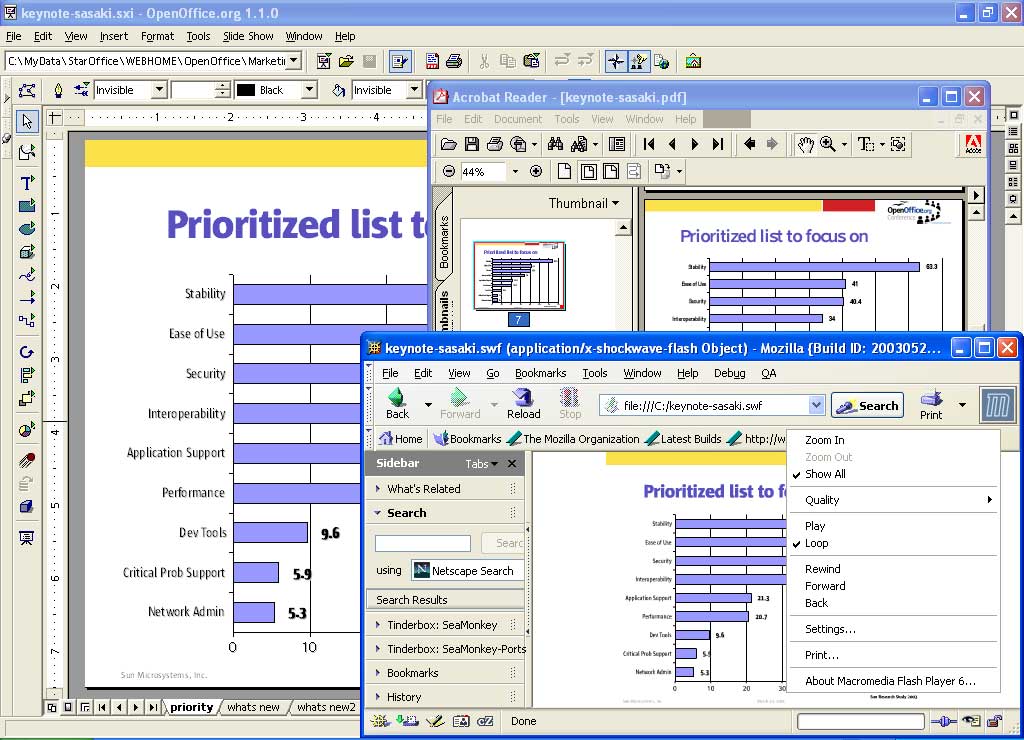Click the page 7 thumbnail in Acrobat
The image size is (1024, 740).
[x=518, y=276]
